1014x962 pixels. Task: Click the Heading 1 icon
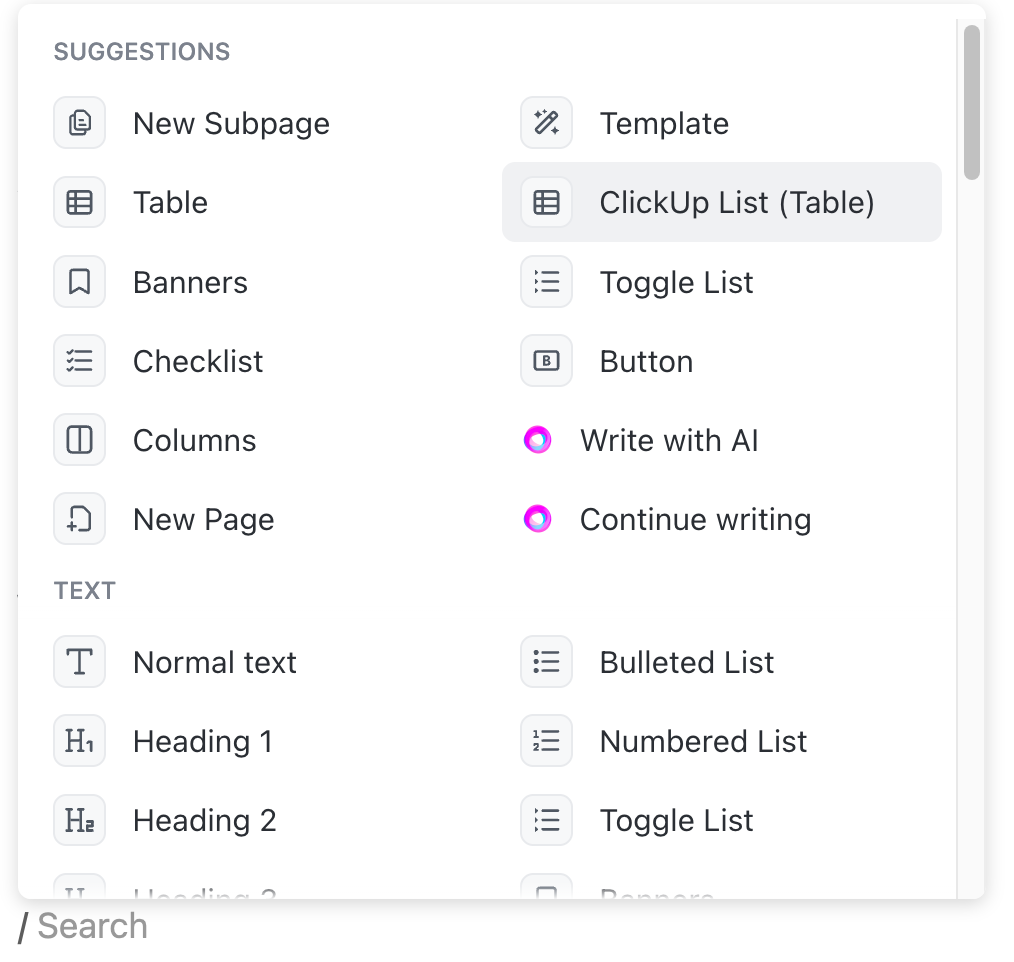click(x=79, y=741)
